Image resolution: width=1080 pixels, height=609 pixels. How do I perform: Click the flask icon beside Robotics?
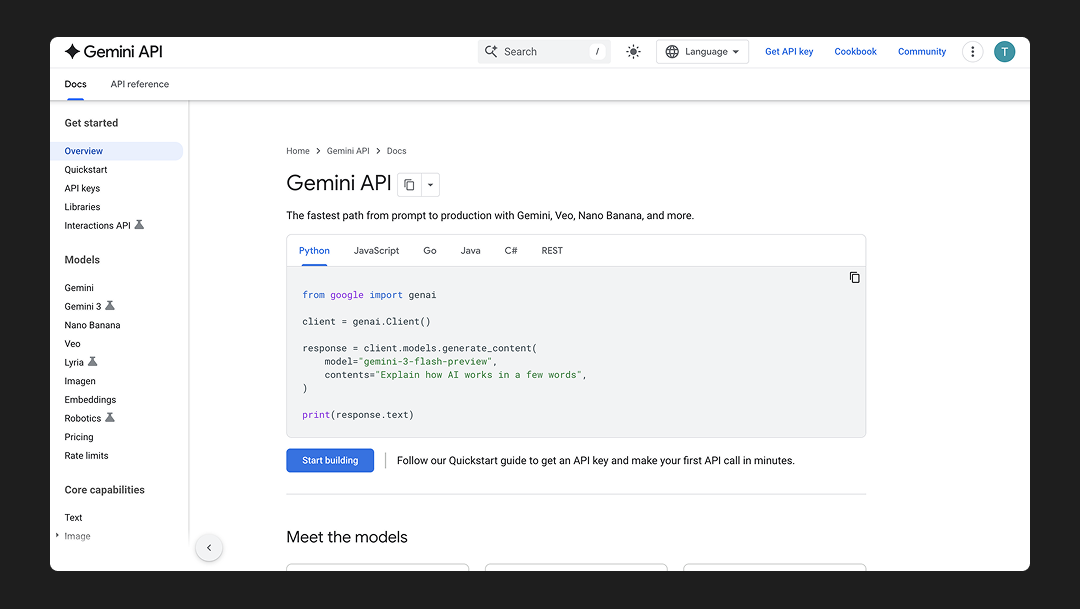(x=110, y=417)
